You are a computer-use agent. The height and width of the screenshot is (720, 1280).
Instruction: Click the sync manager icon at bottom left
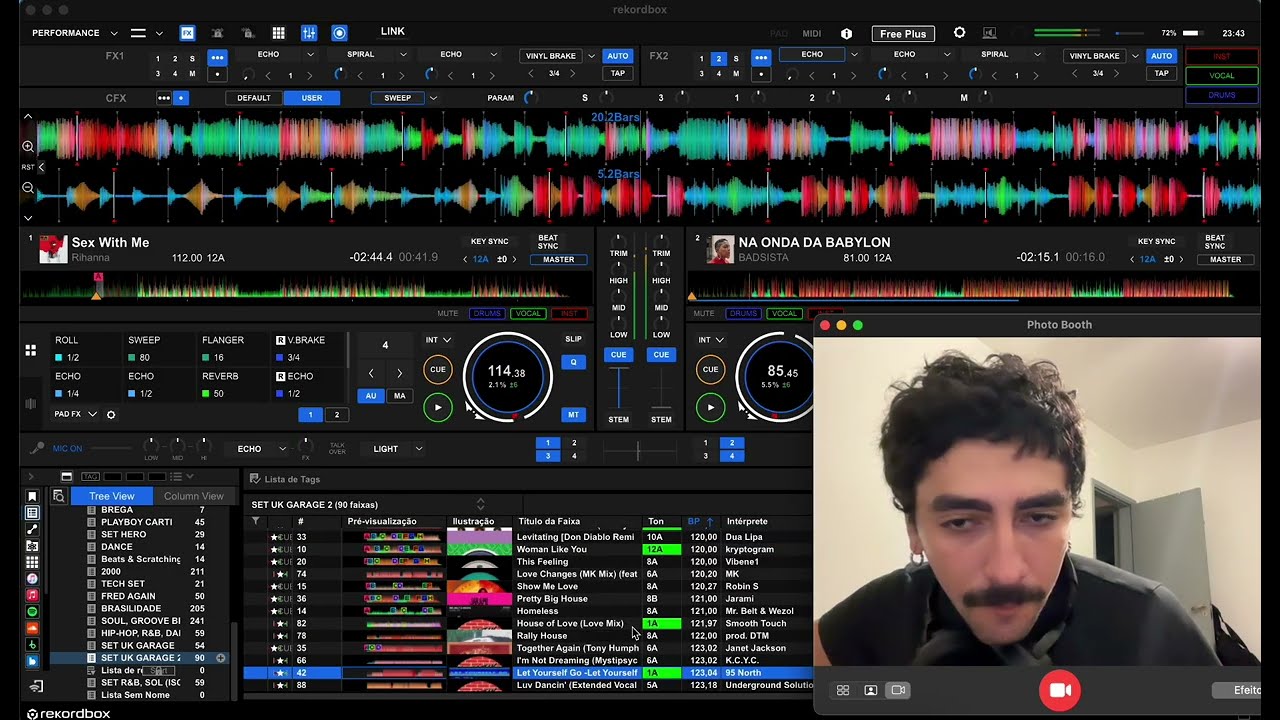(x=37, y=686)
